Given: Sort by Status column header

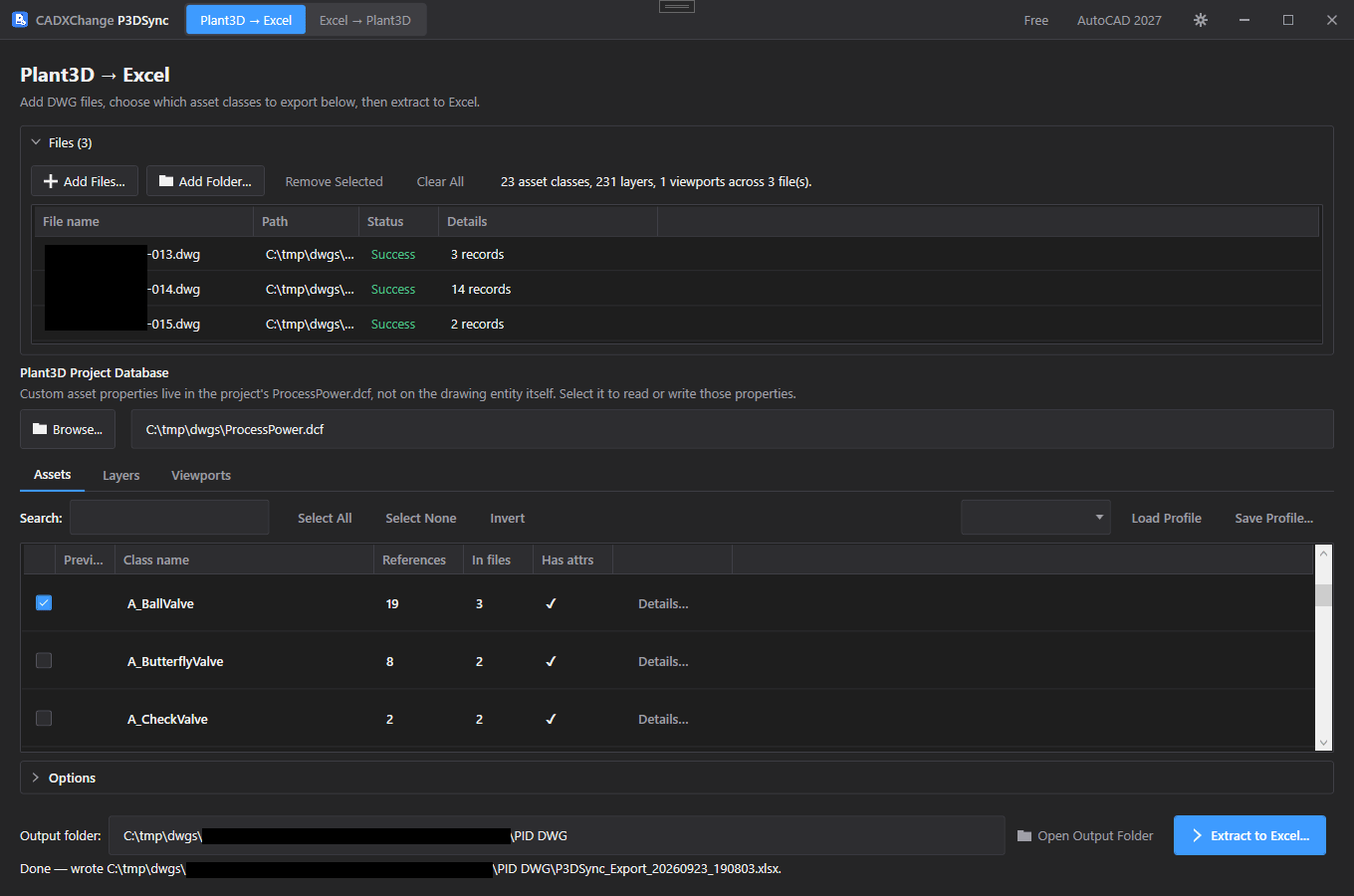Looking at the screenshot, I should pos(399,221).
